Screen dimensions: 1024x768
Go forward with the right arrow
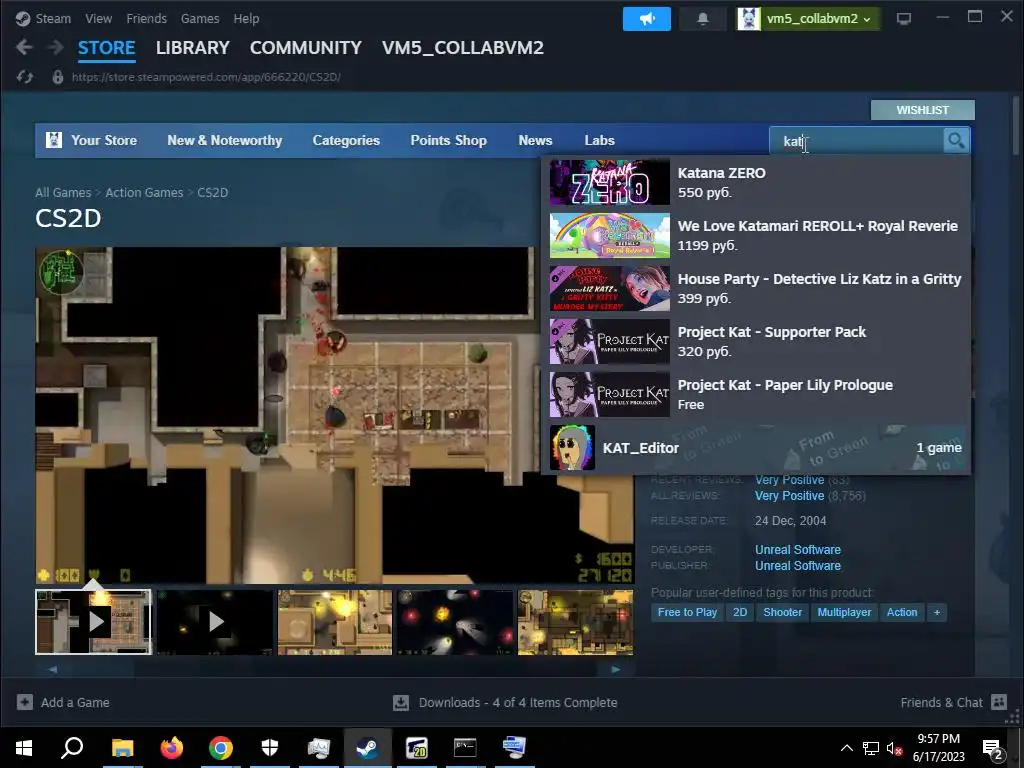click(x=56, y=47)
